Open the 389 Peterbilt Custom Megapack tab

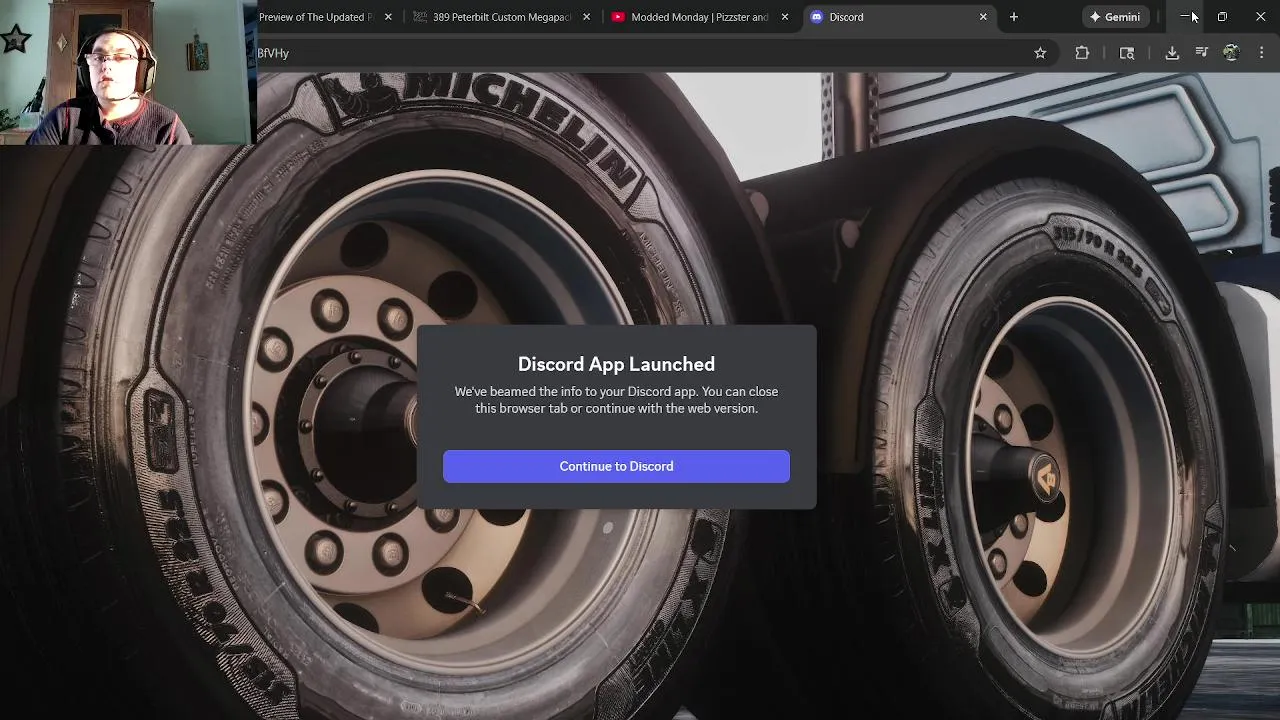[500, 17]
